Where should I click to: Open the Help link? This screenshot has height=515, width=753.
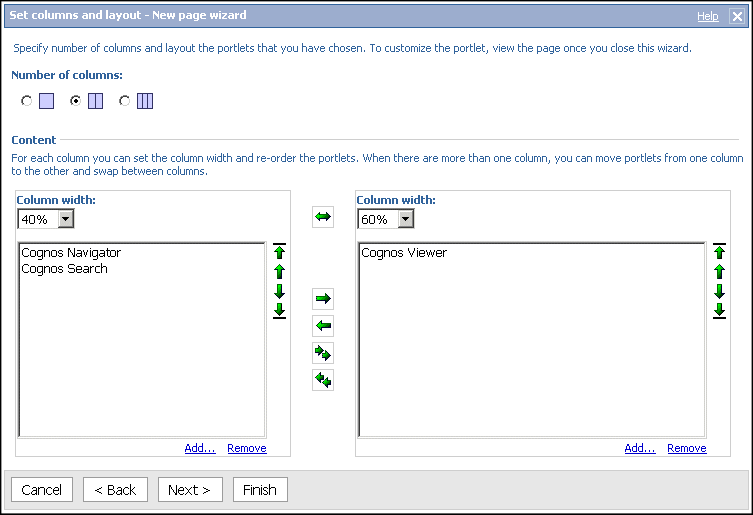(708, 16)
